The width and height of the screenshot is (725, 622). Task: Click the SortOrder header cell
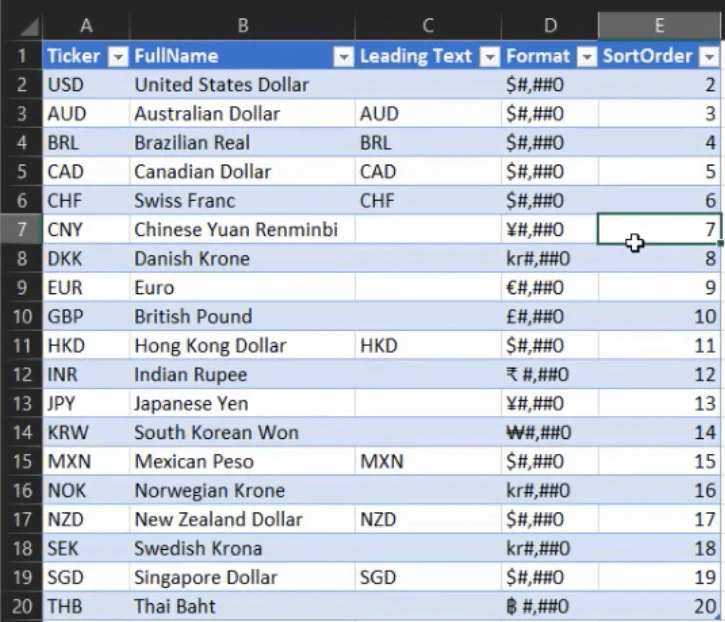[659, 56]
